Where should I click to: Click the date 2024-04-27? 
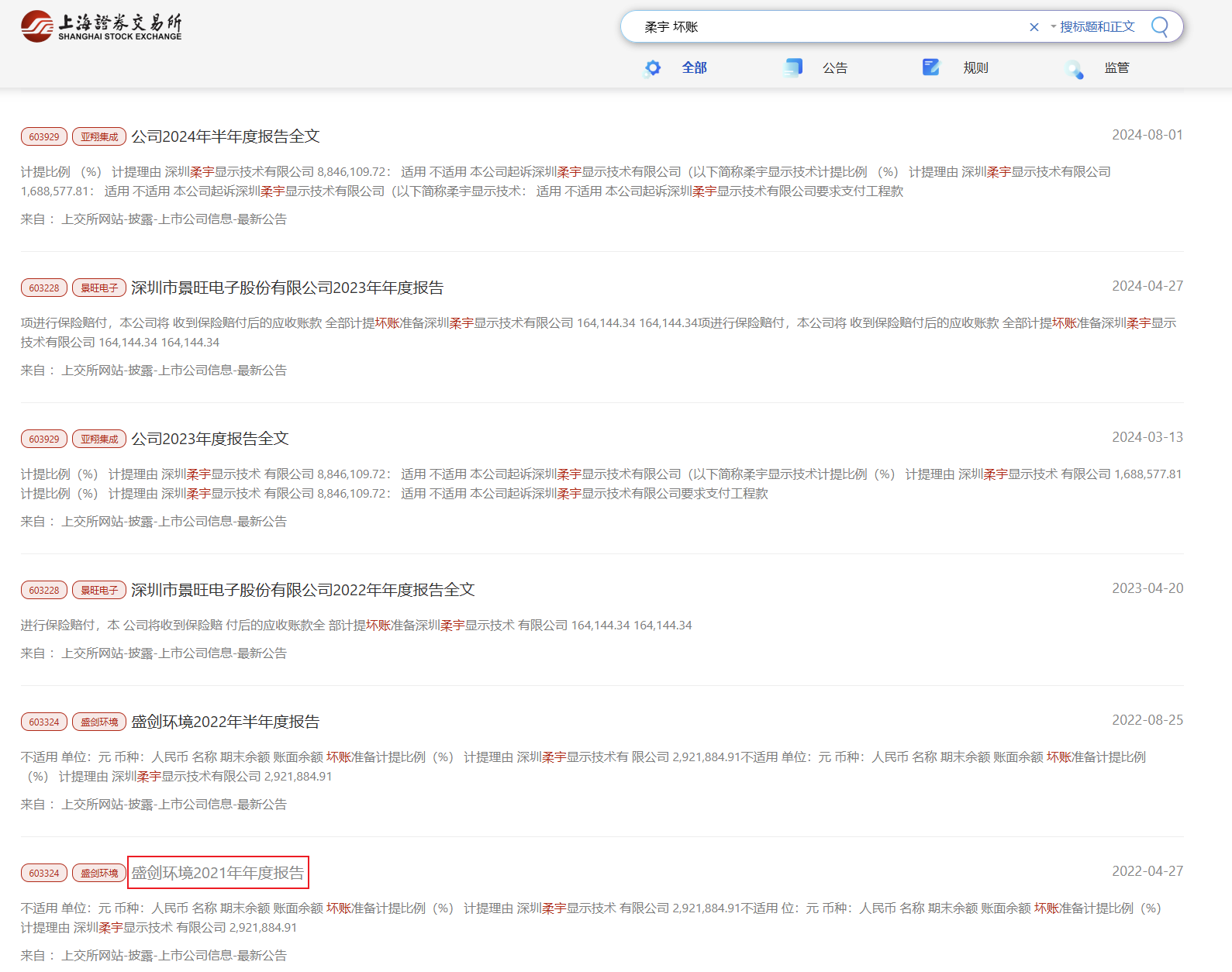click(1147, 286)
